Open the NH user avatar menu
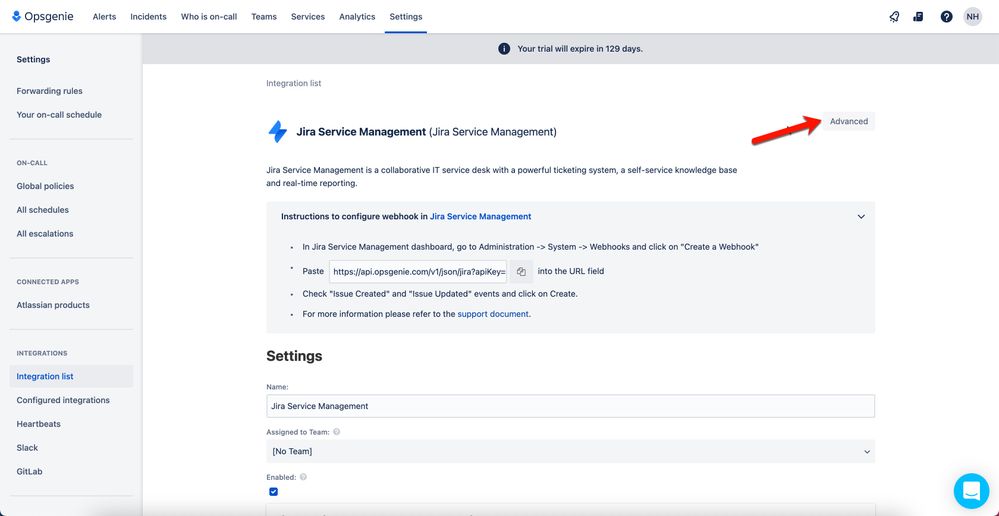 point(972,17)
